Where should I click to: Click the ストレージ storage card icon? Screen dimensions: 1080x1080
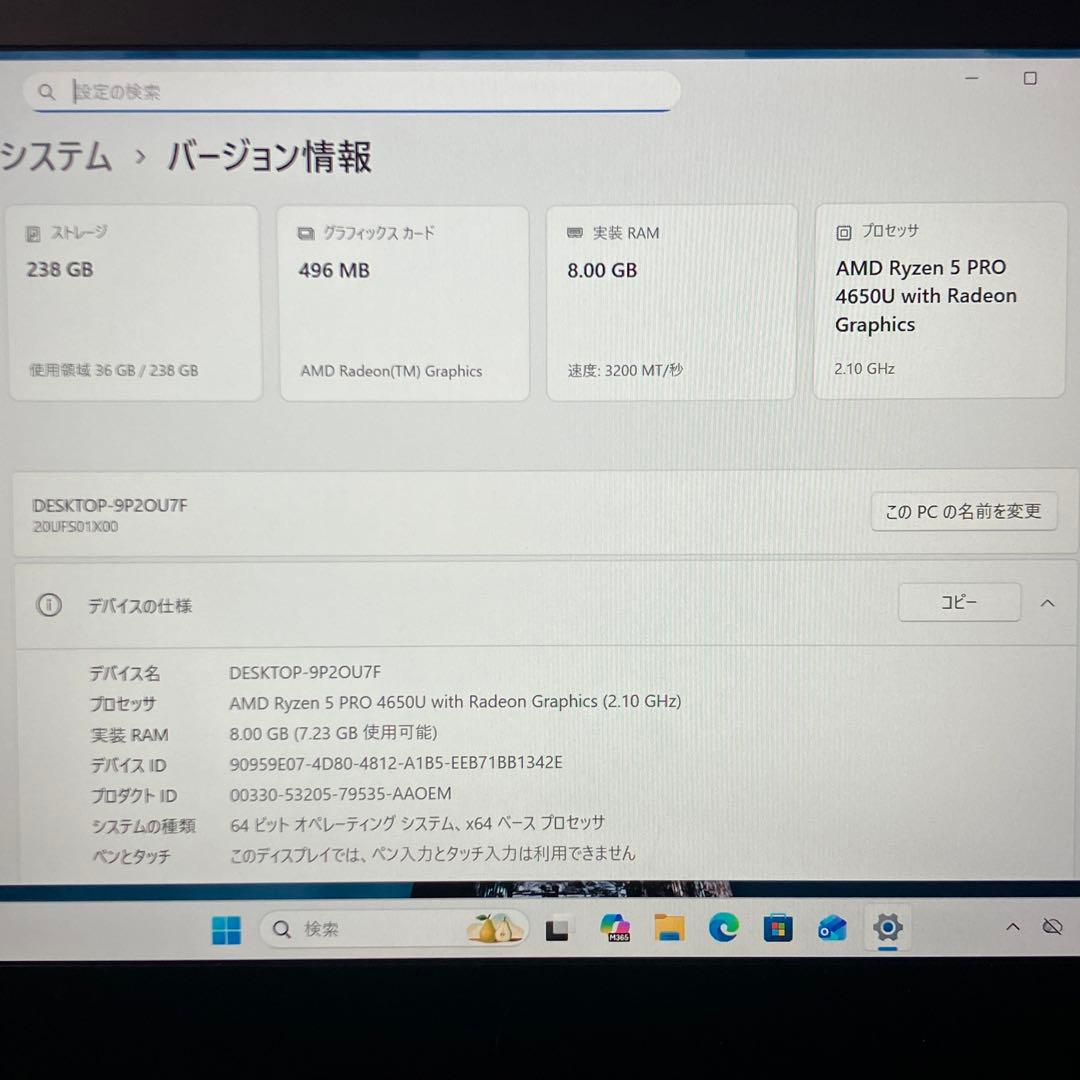[x=34, y=232]
